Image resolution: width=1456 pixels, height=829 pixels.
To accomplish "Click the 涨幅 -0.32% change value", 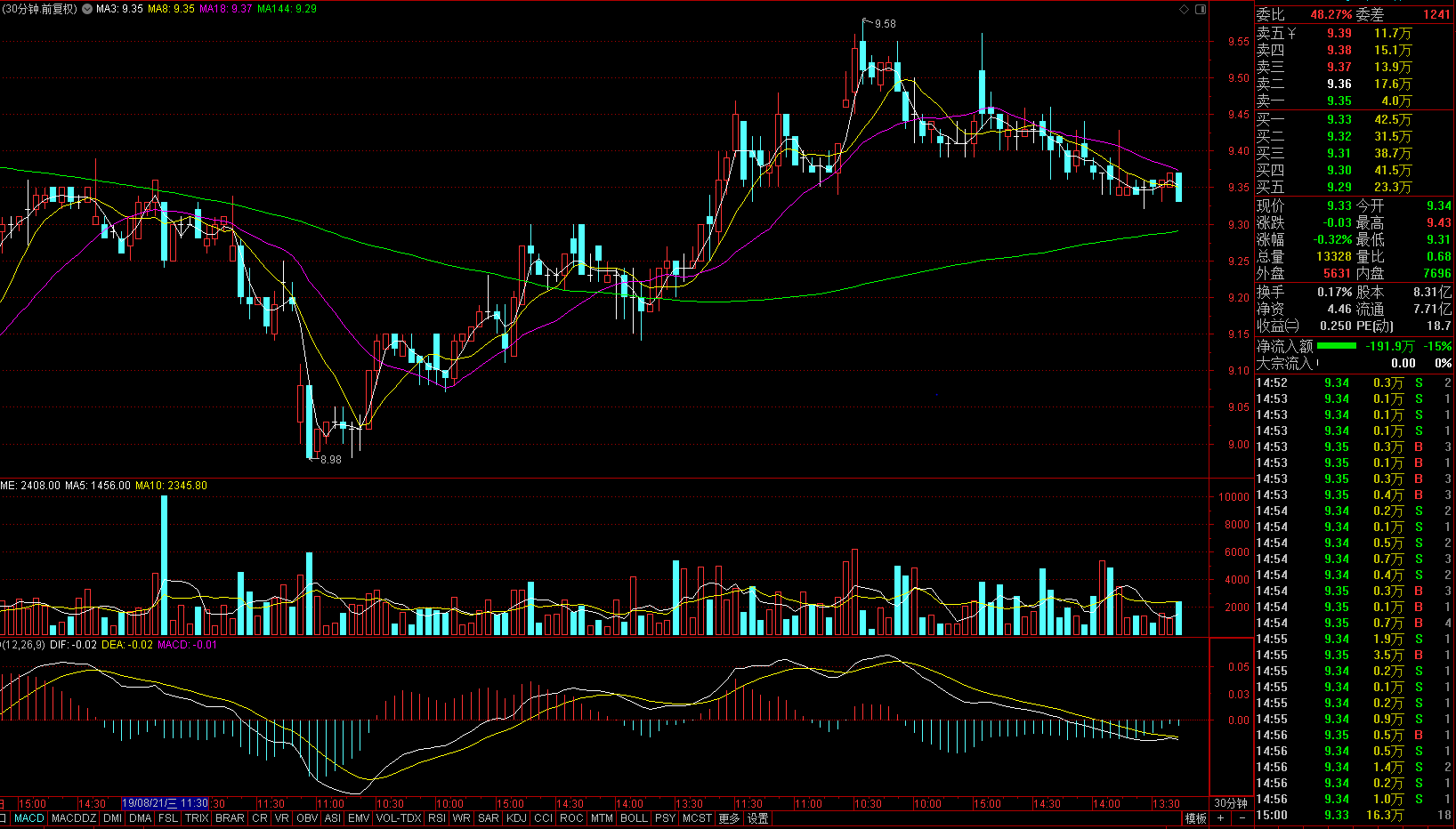I will click(x=1332, y=239).
